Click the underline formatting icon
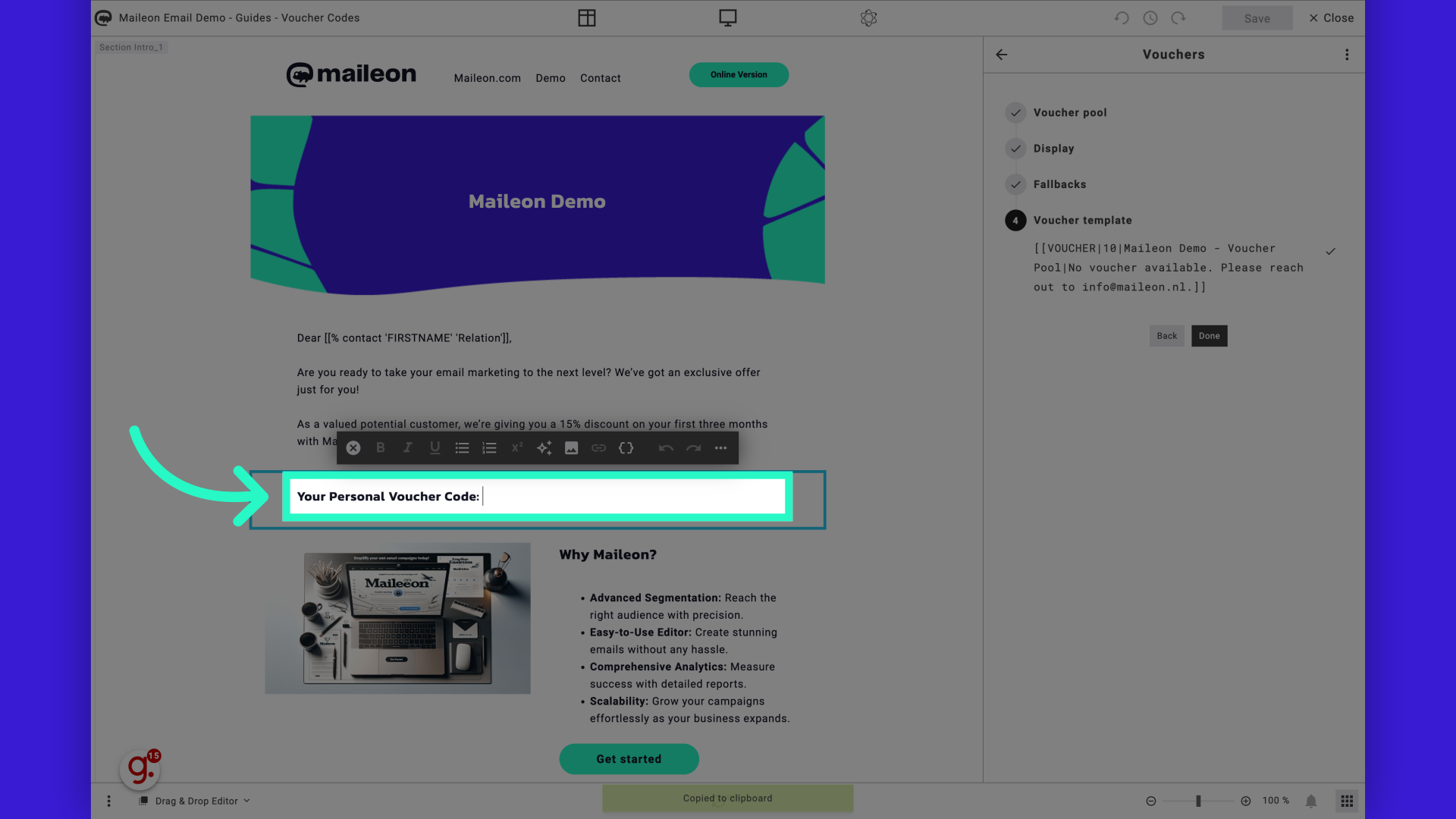Viewport: 1456px width, 819px height. point(435,447)
